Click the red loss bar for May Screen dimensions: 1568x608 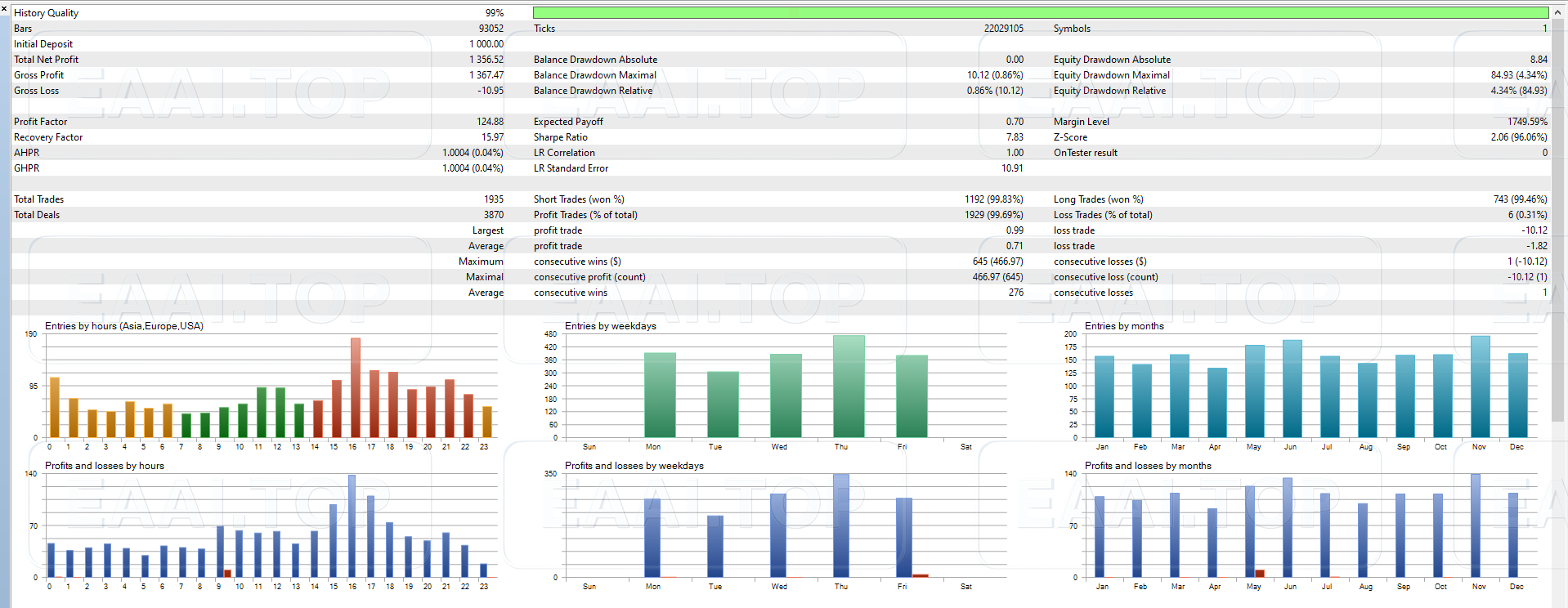(1260, 574)
